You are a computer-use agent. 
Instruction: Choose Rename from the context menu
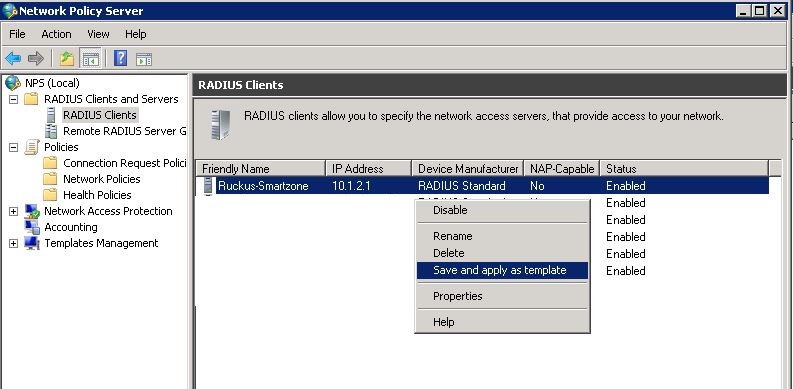(x=502, y=236)
